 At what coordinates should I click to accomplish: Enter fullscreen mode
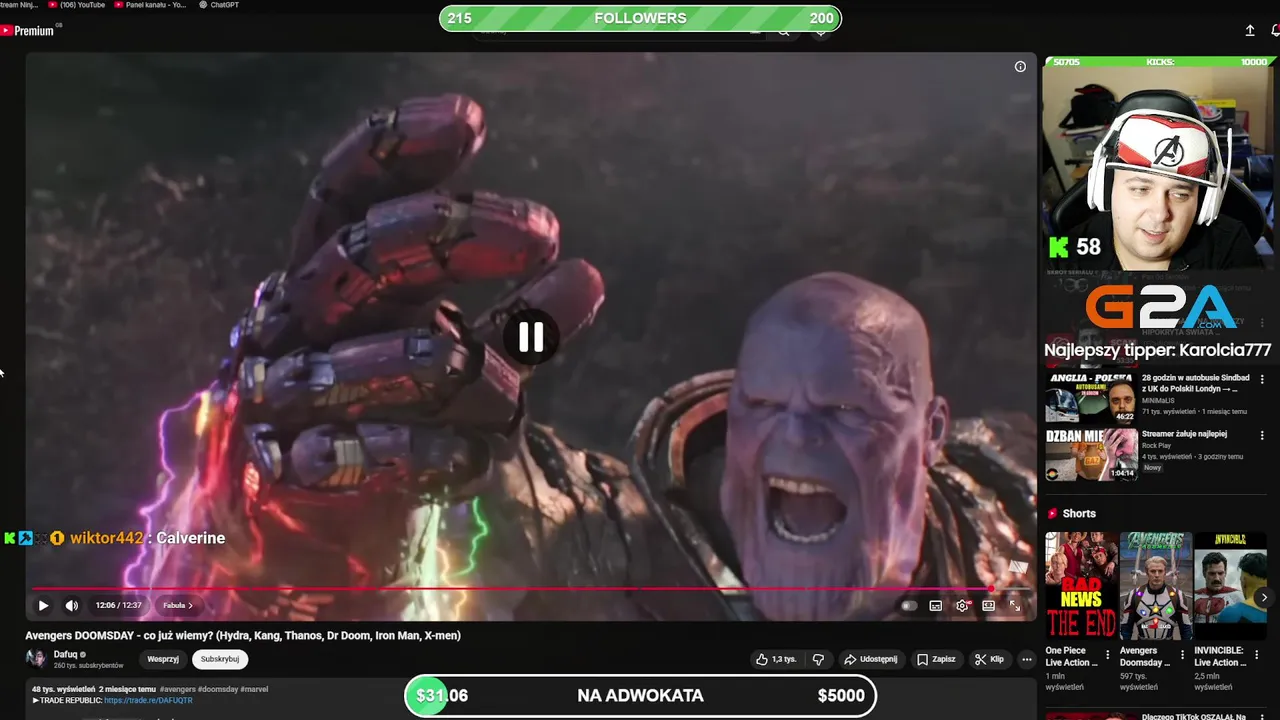(1014, 605)
